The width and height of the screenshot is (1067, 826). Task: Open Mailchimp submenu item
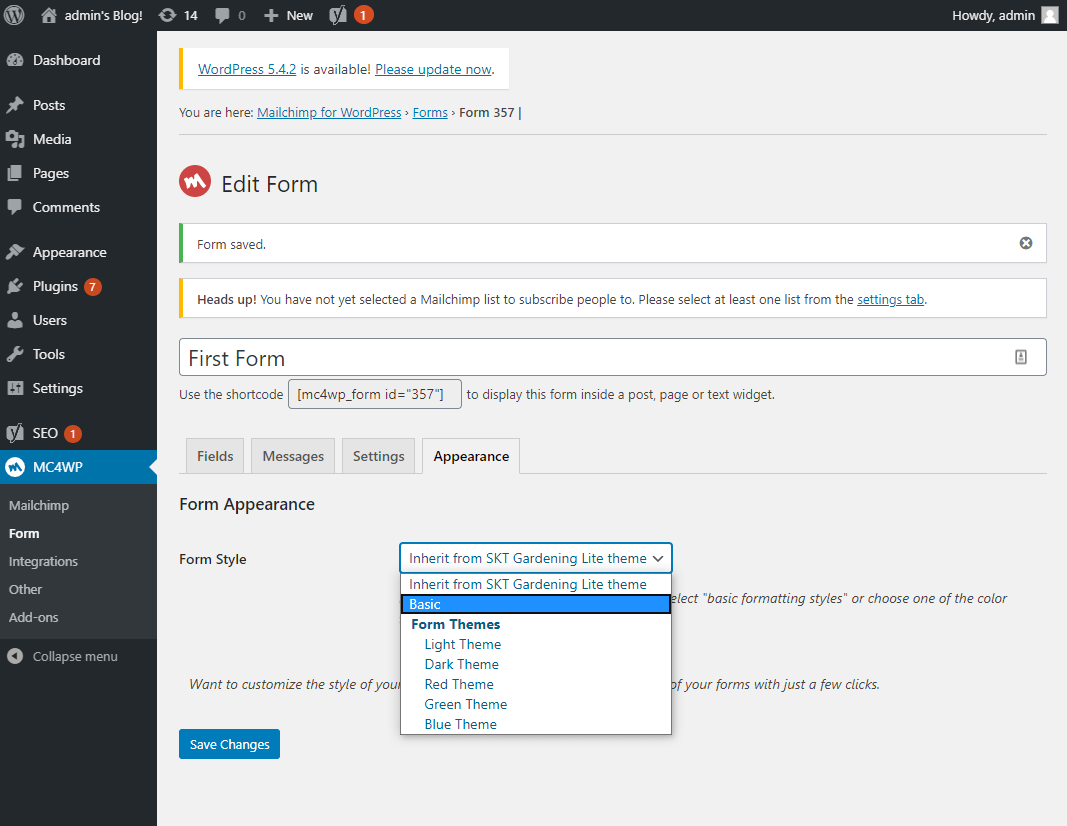(39, 505)
